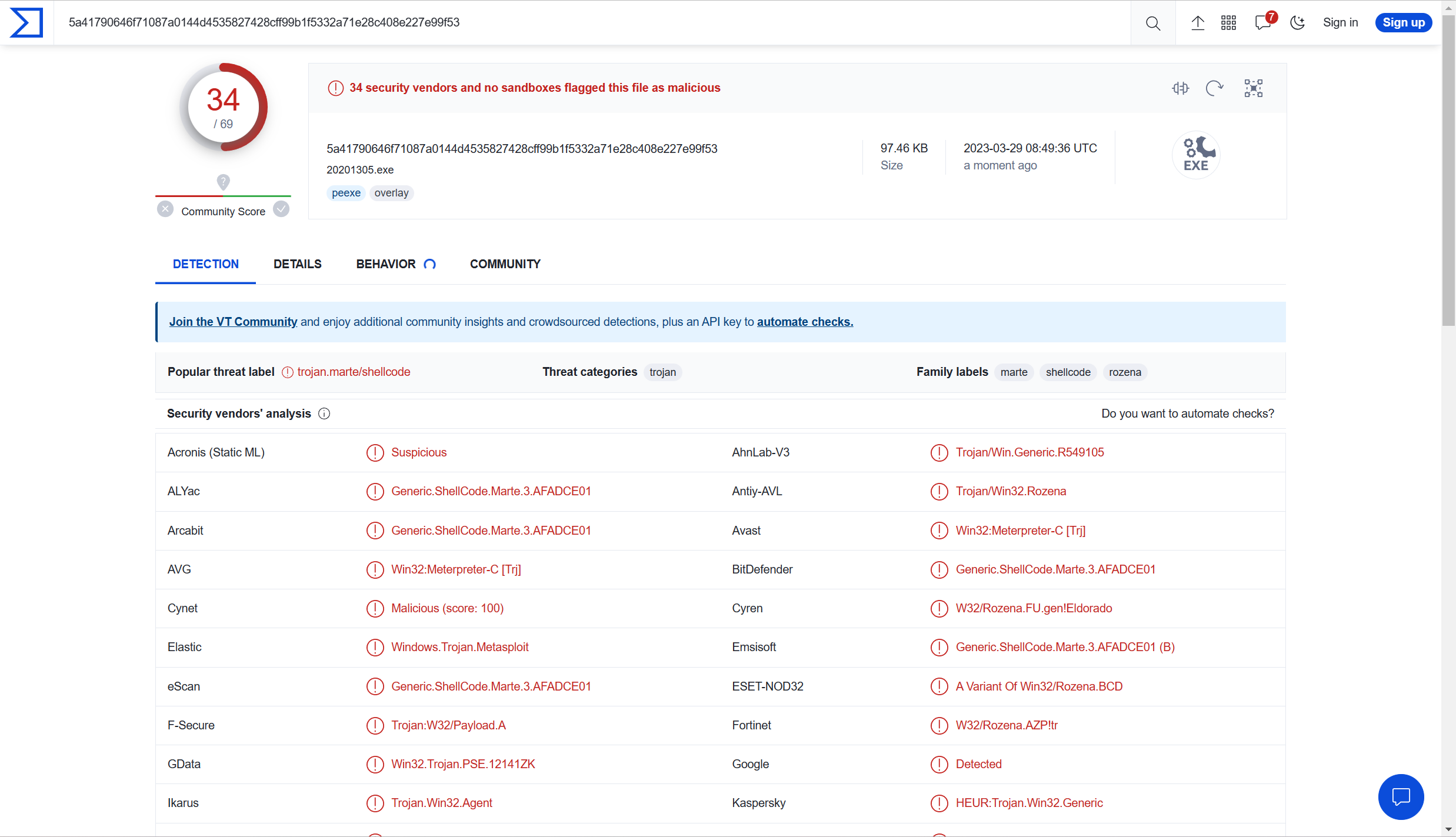Switch to the DETAILS tab

297,264
